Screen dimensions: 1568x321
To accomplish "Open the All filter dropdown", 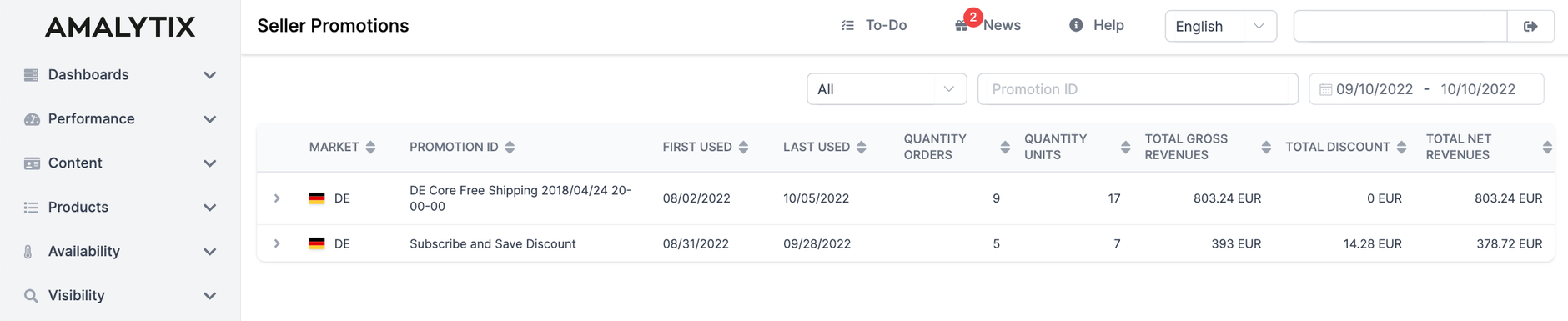I will coord(887,89).
